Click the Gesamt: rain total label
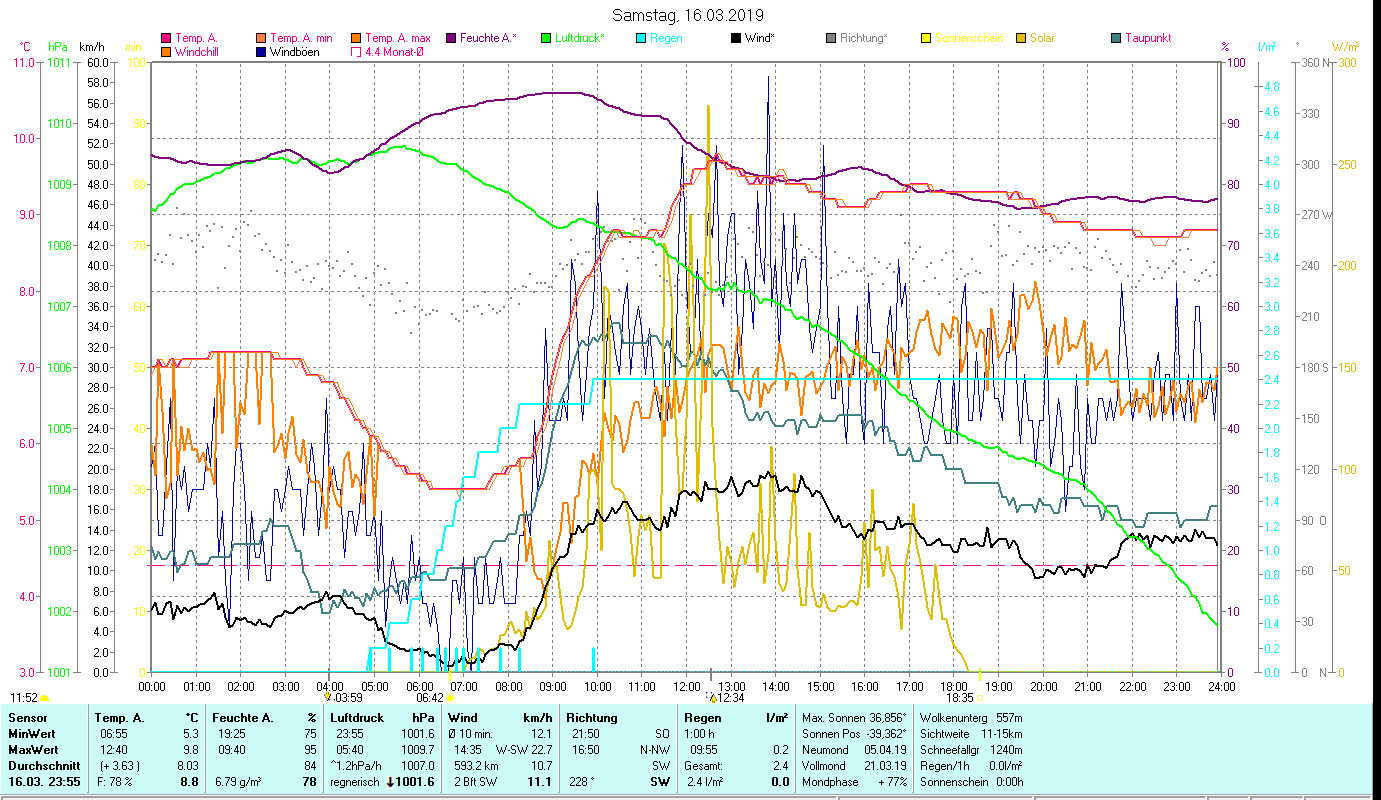 pos(702,766)
